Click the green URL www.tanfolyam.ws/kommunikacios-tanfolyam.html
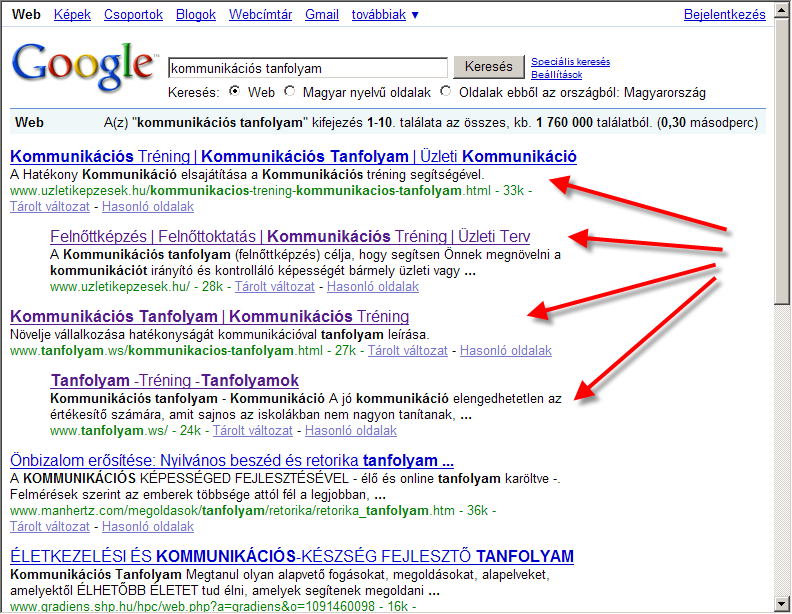Viewport: 792px width, 614px height. pos(166,350)
